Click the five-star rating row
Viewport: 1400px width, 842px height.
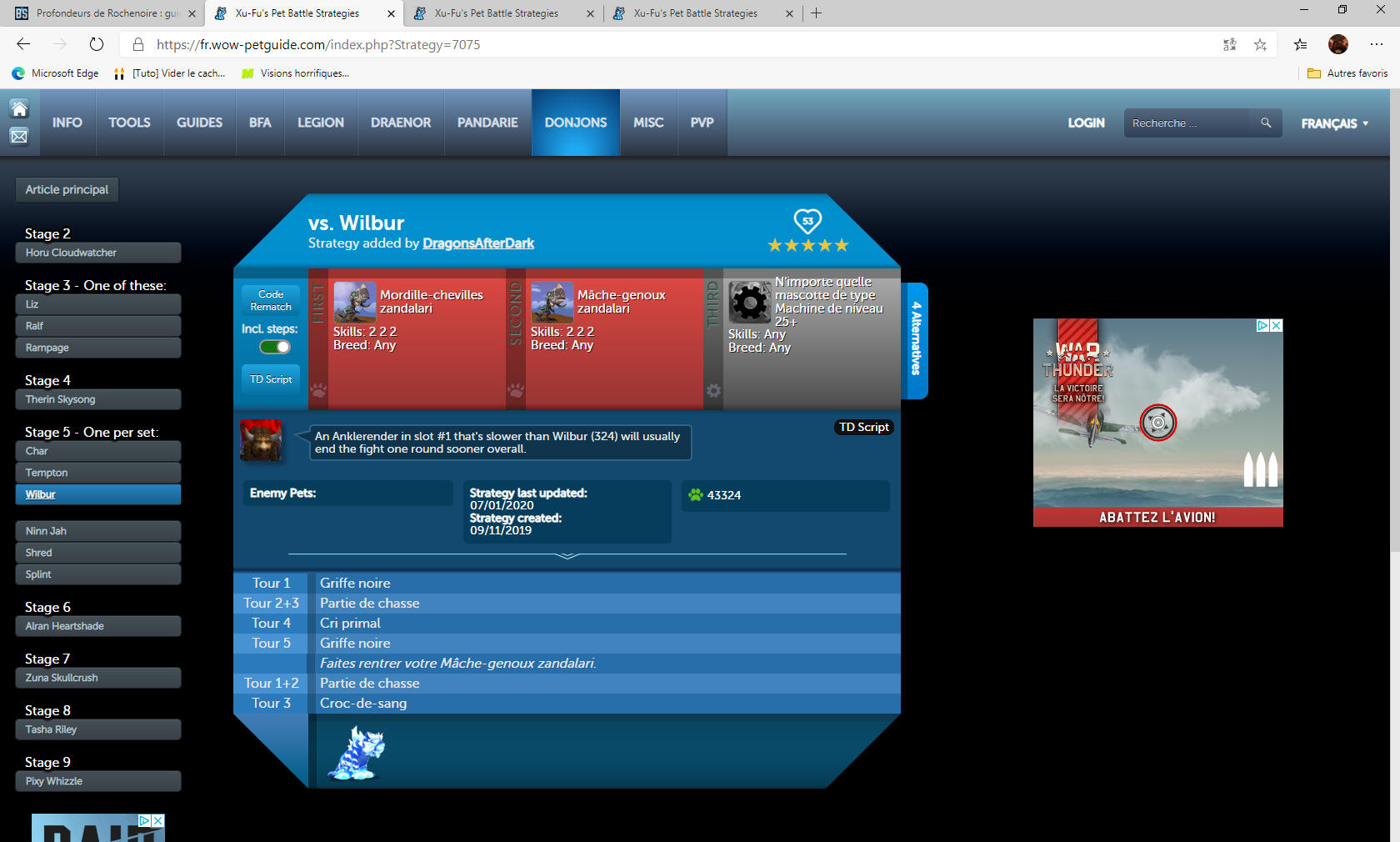807,245
